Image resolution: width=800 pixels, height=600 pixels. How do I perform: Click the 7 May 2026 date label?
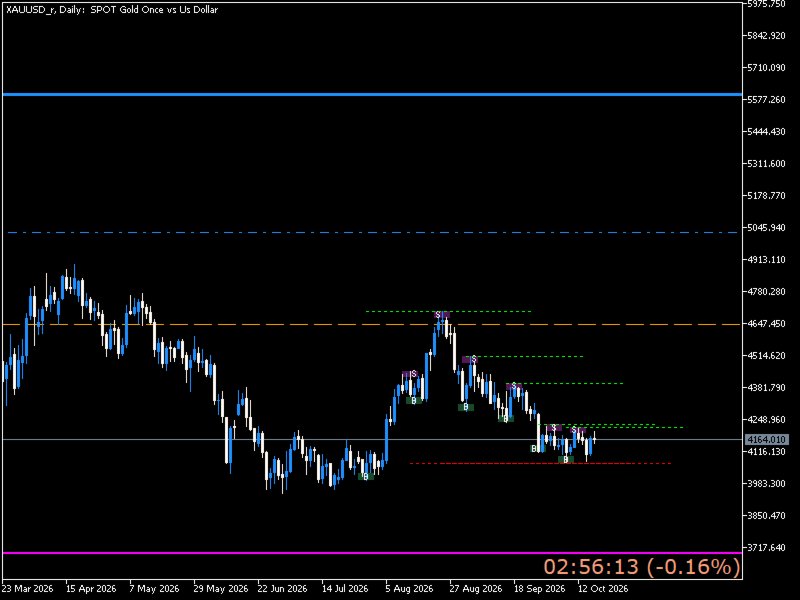click(x=155, y=589)
